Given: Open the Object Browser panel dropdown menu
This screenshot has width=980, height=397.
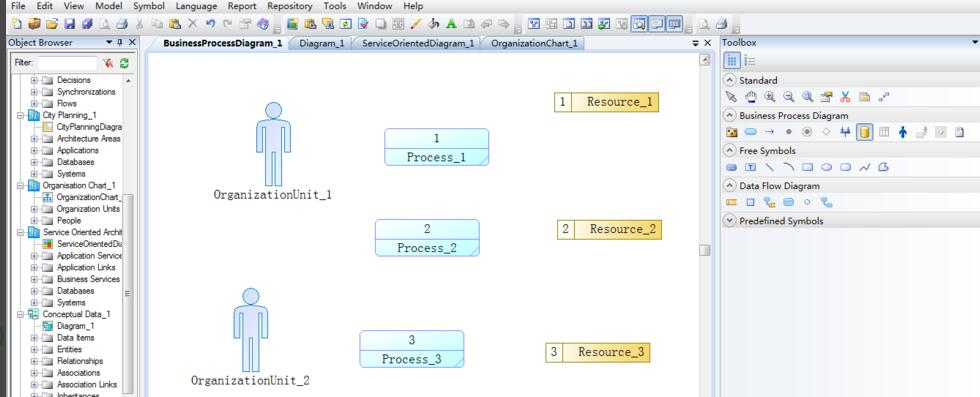Looking at the screenshot, I should [109, 43].
